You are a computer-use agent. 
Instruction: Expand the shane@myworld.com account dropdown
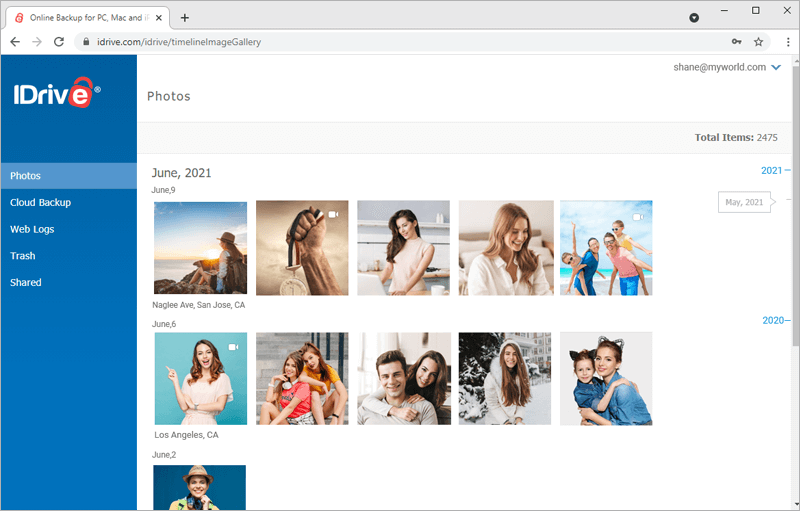pos(776,67)
